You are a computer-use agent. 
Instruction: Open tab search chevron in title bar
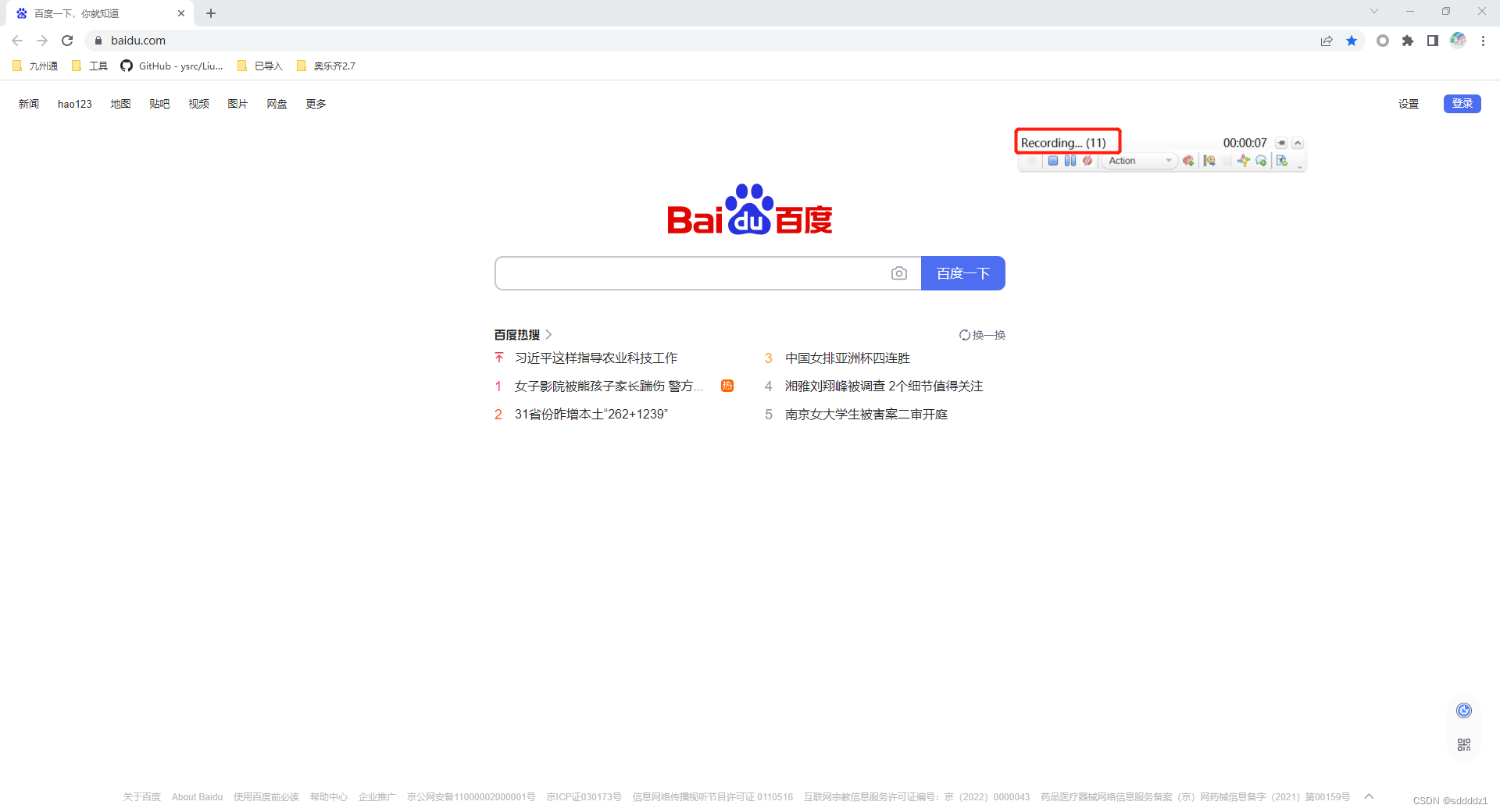pyautogui.click(x=1374, y=11)
